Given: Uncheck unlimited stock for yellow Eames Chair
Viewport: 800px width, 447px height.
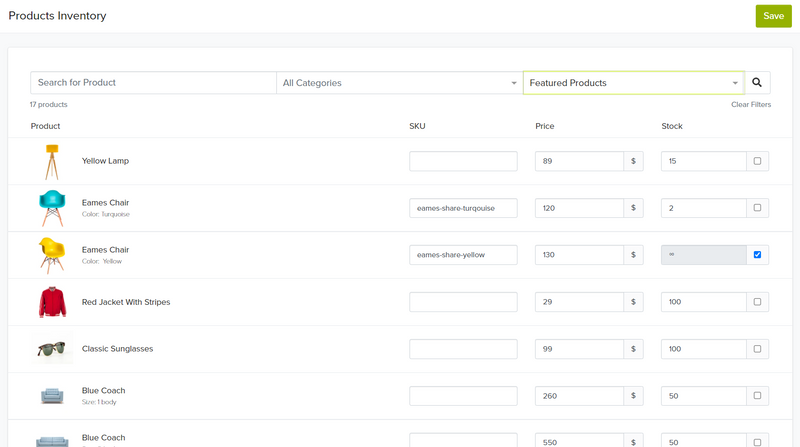Looking at the screenshot, I should point(757,255).
